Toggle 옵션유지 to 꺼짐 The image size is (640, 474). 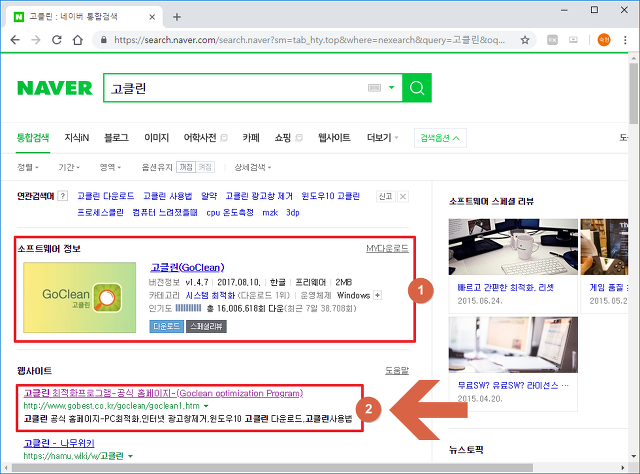[x=186, y=167]
